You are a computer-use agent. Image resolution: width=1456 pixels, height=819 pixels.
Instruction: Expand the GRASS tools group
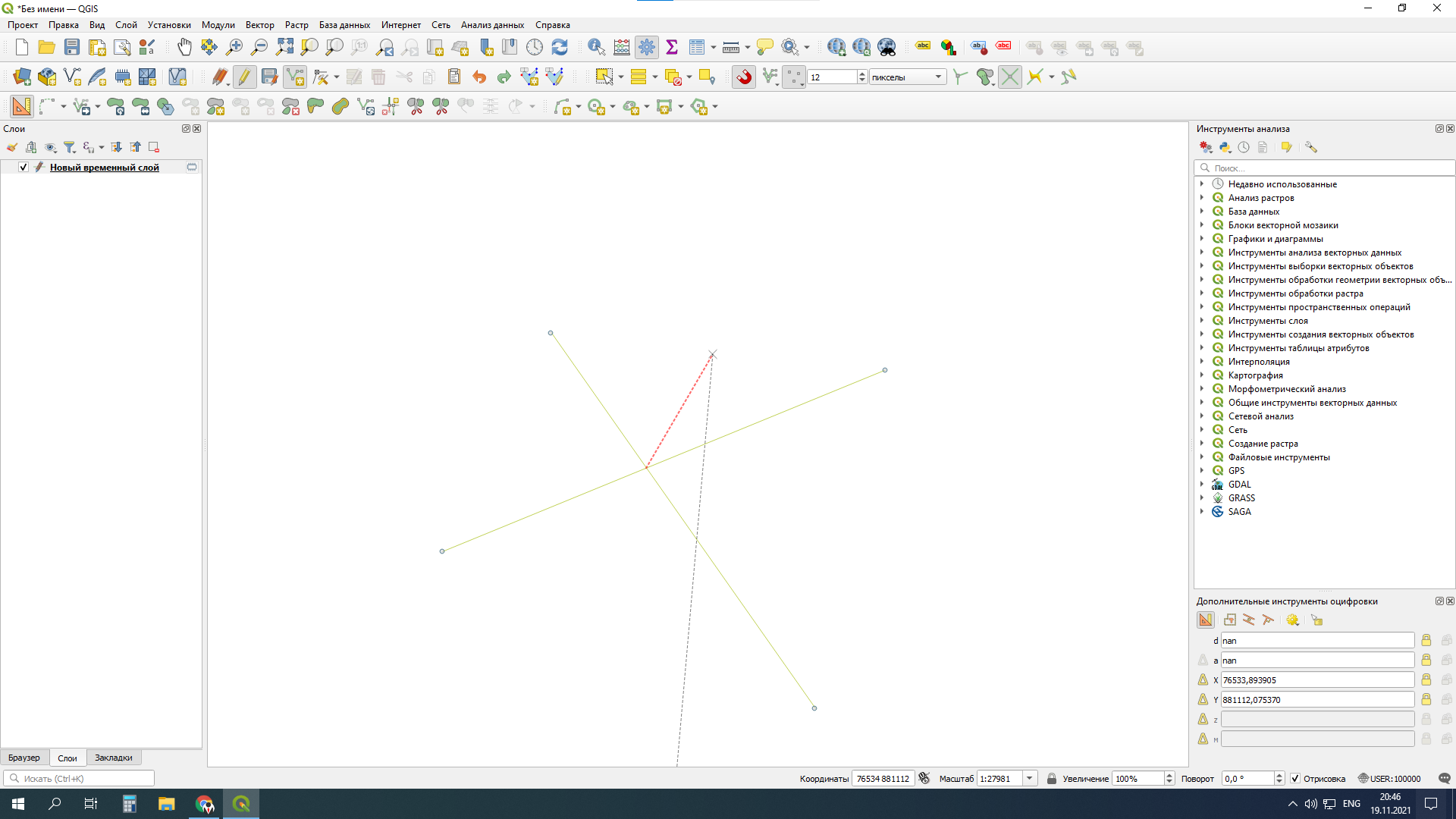1202,497
